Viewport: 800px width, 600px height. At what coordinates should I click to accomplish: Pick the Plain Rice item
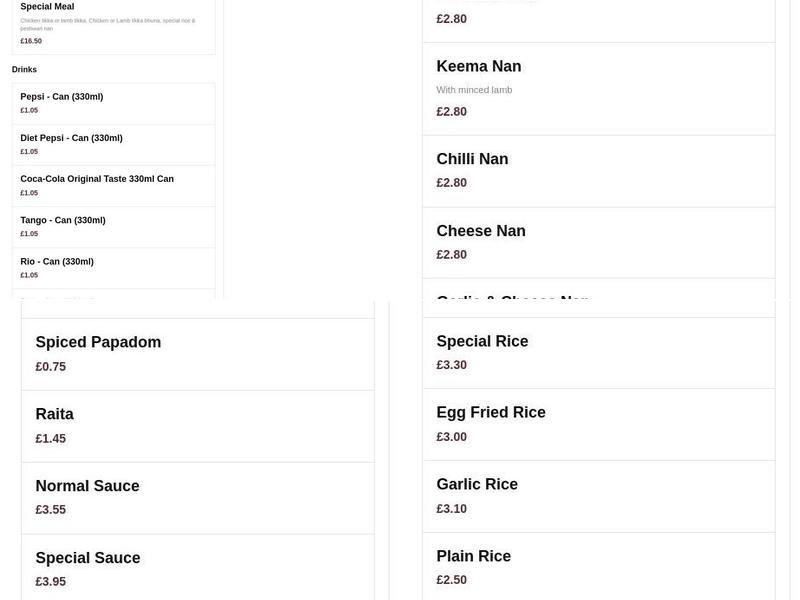click(x=597, y=566)
